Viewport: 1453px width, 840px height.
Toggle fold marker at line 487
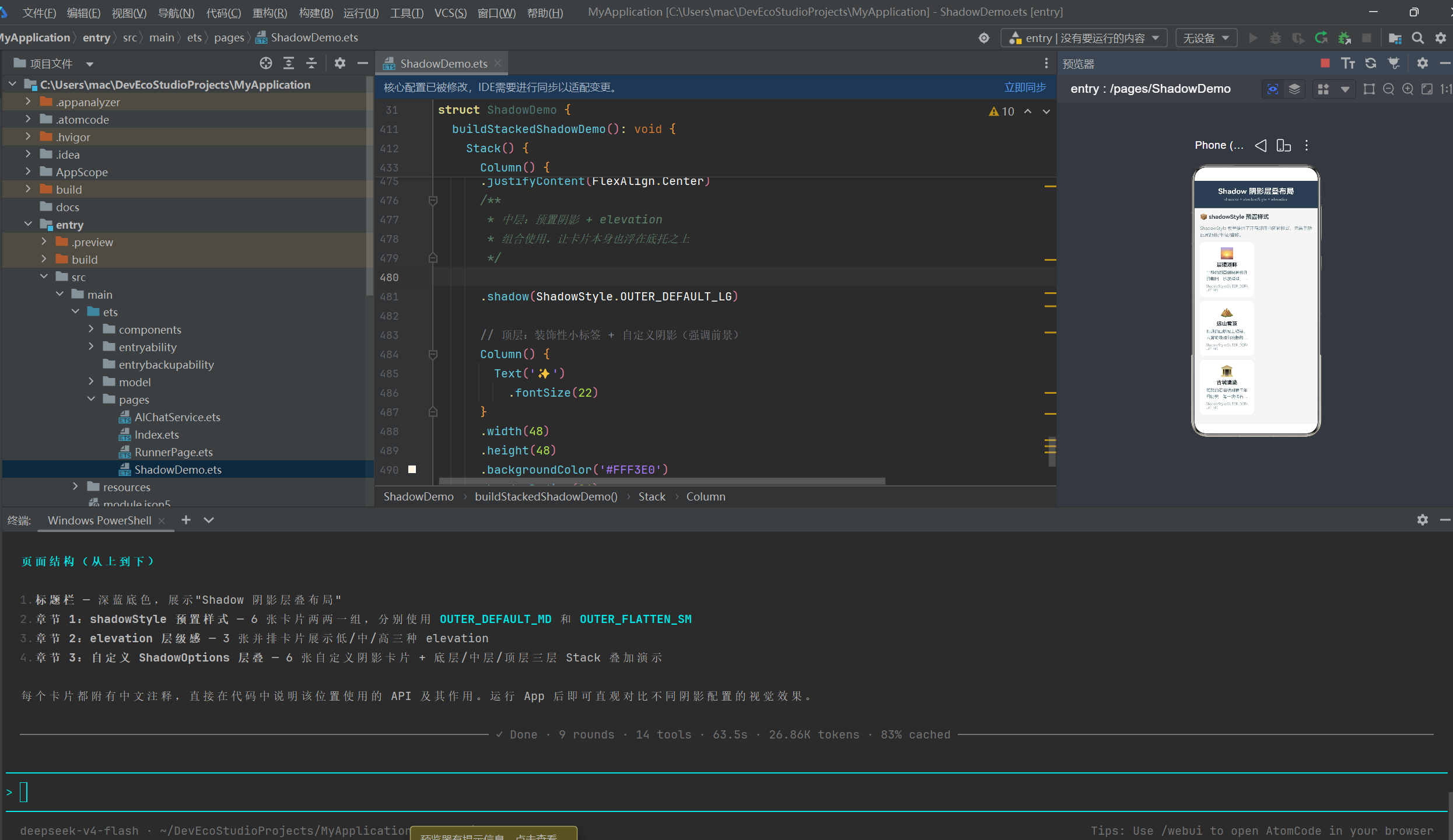(433, 412)
